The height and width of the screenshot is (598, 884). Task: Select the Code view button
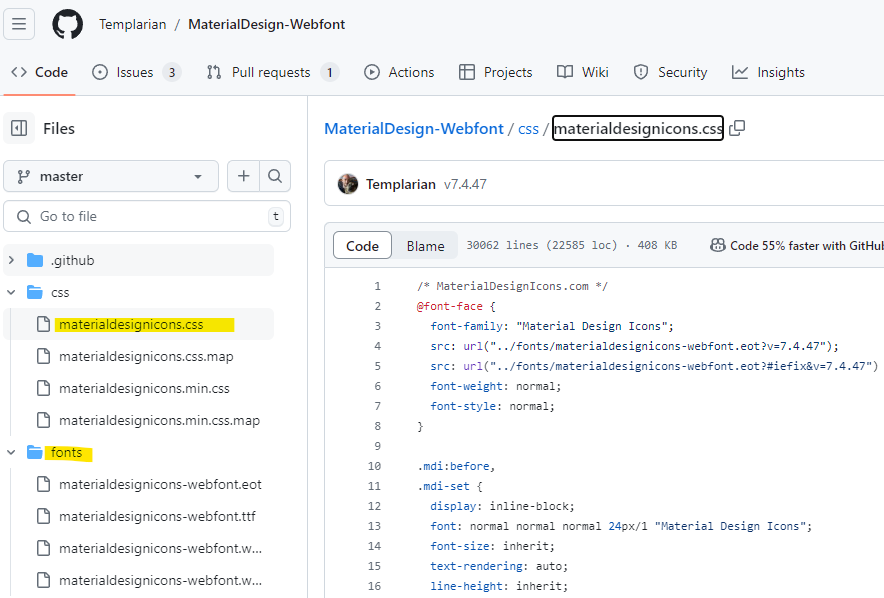point(363,246)
